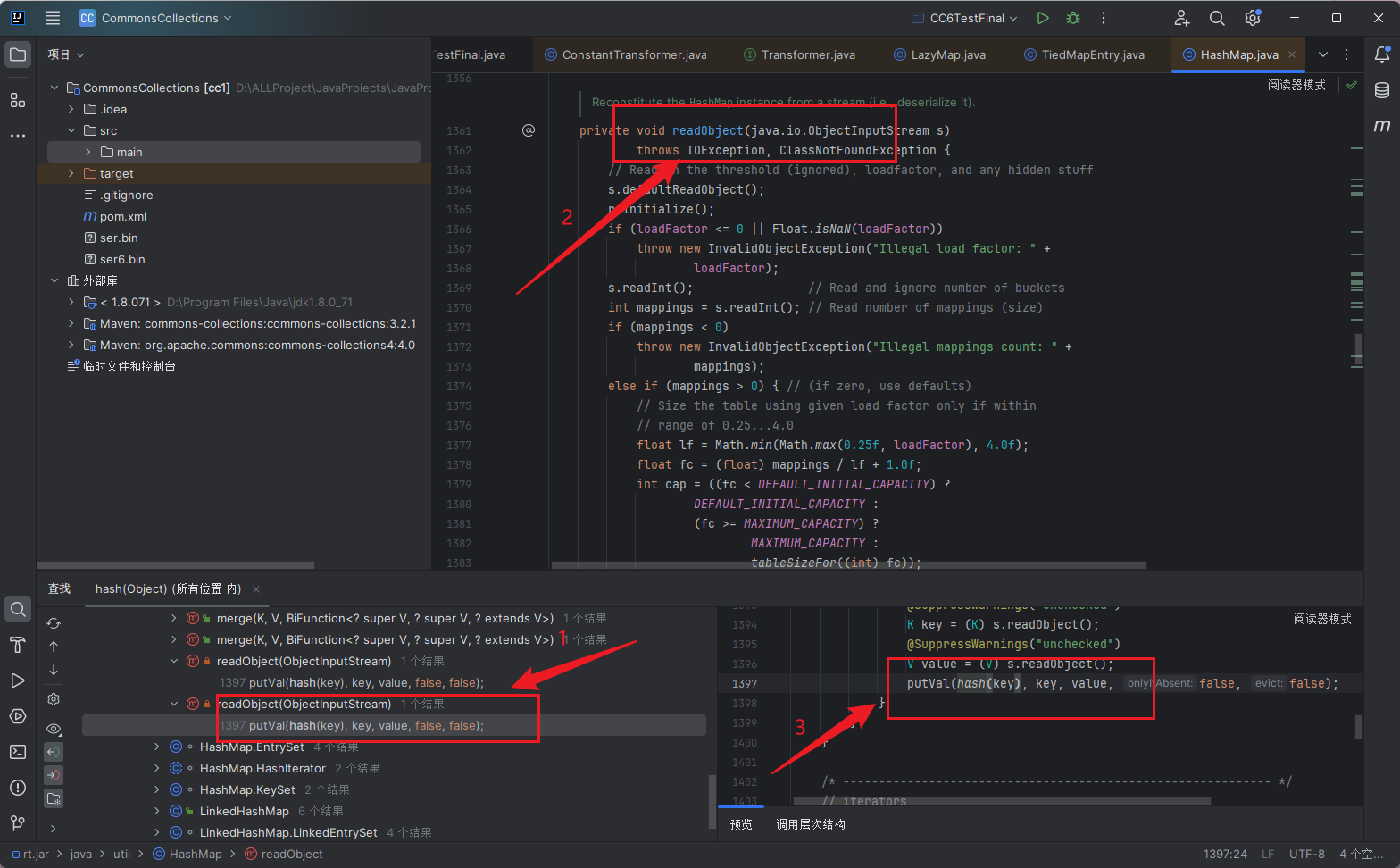Viewport: 1400px width, 868px height.
Task: Show the Problems tool window
Action: pos(18,788)
